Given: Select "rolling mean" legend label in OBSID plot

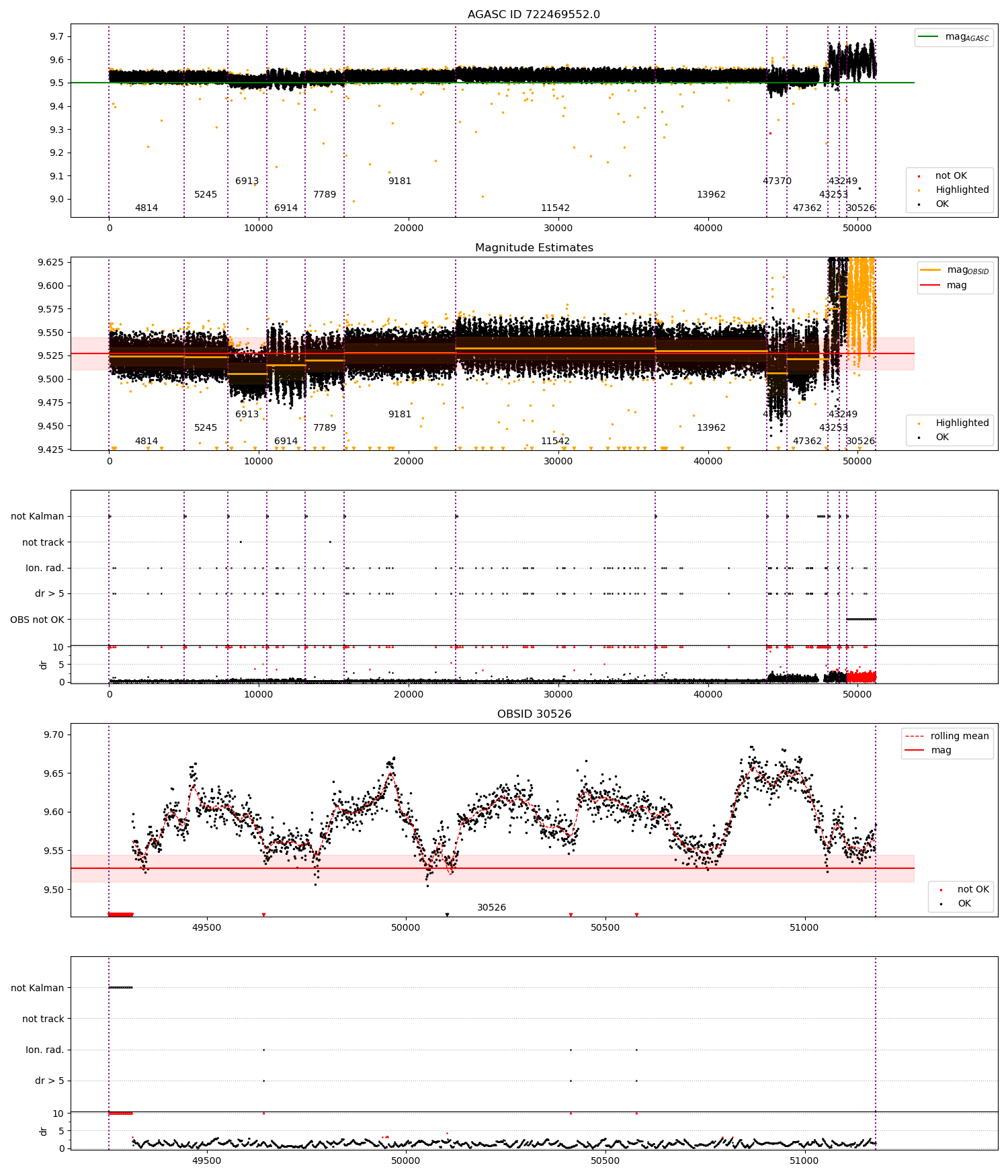Looking at the screenshot, I should 960,737.
